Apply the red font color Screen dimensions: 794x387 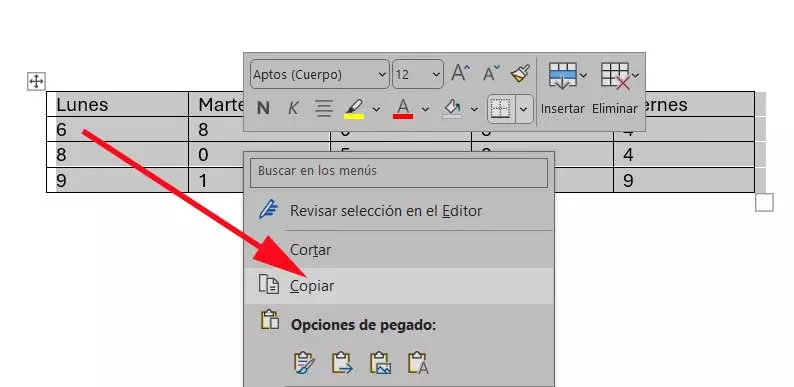403,108
